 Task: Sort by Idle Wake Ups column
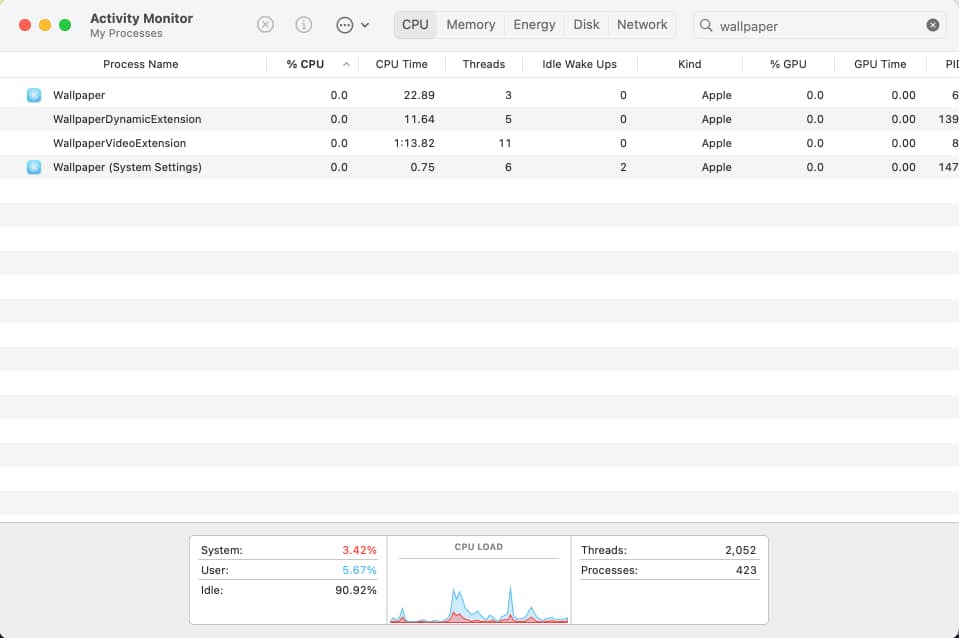tap(579, 64)
